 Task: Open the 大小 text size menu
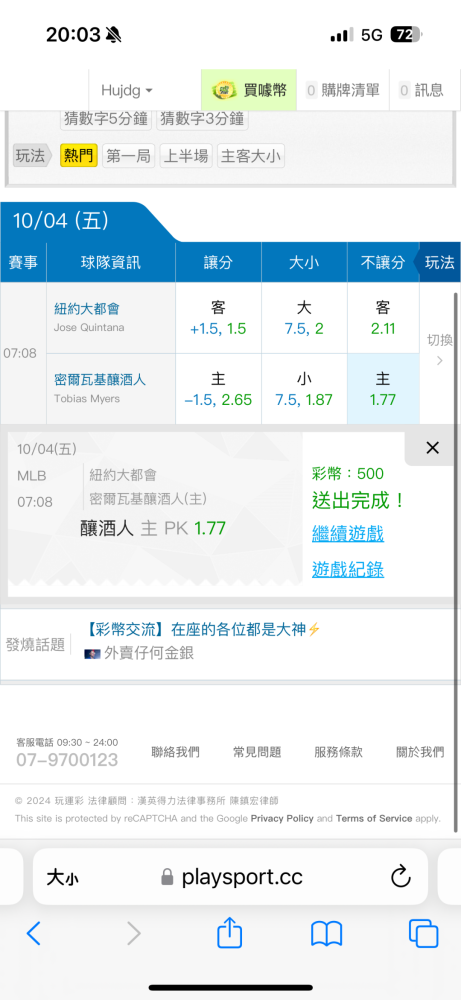[62, 878]
